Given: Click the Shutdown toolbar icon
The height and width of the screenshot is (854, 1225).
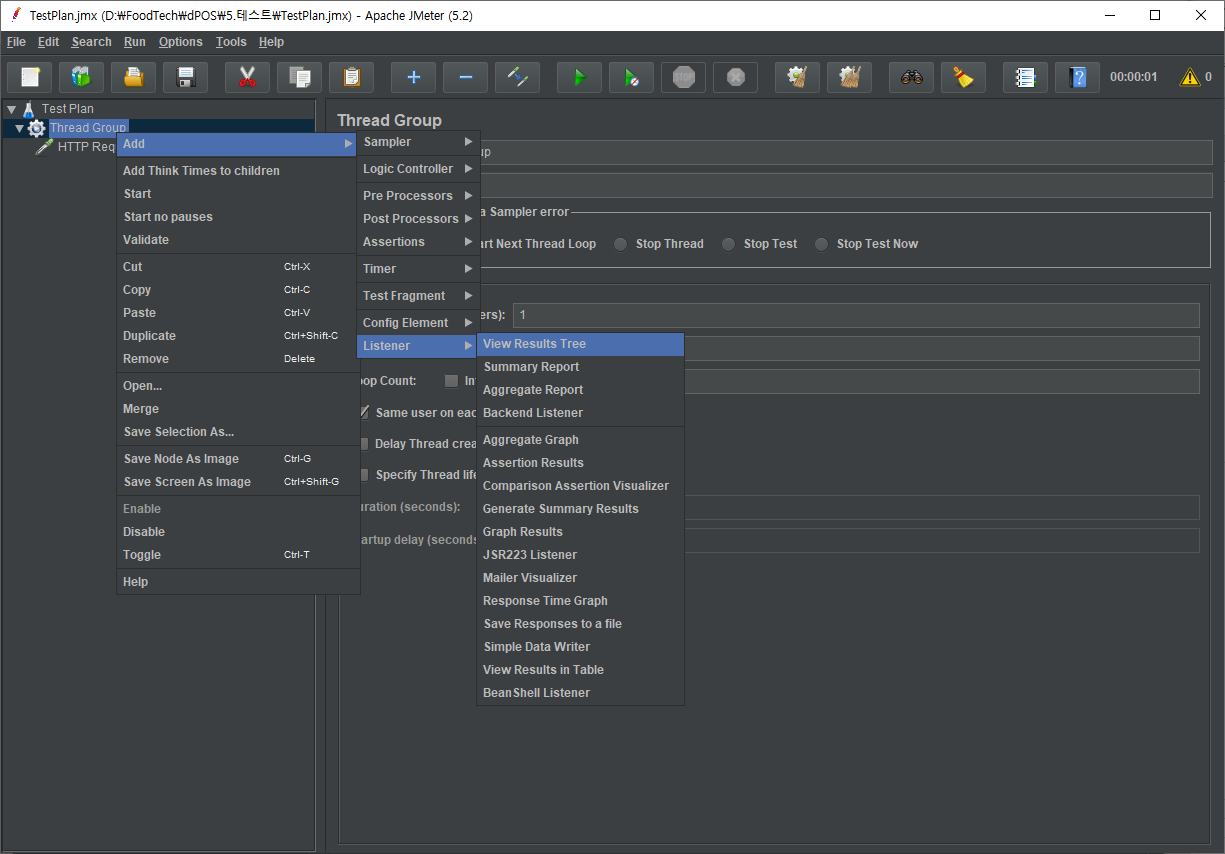Looking at the screenshot, I should 735,77.
